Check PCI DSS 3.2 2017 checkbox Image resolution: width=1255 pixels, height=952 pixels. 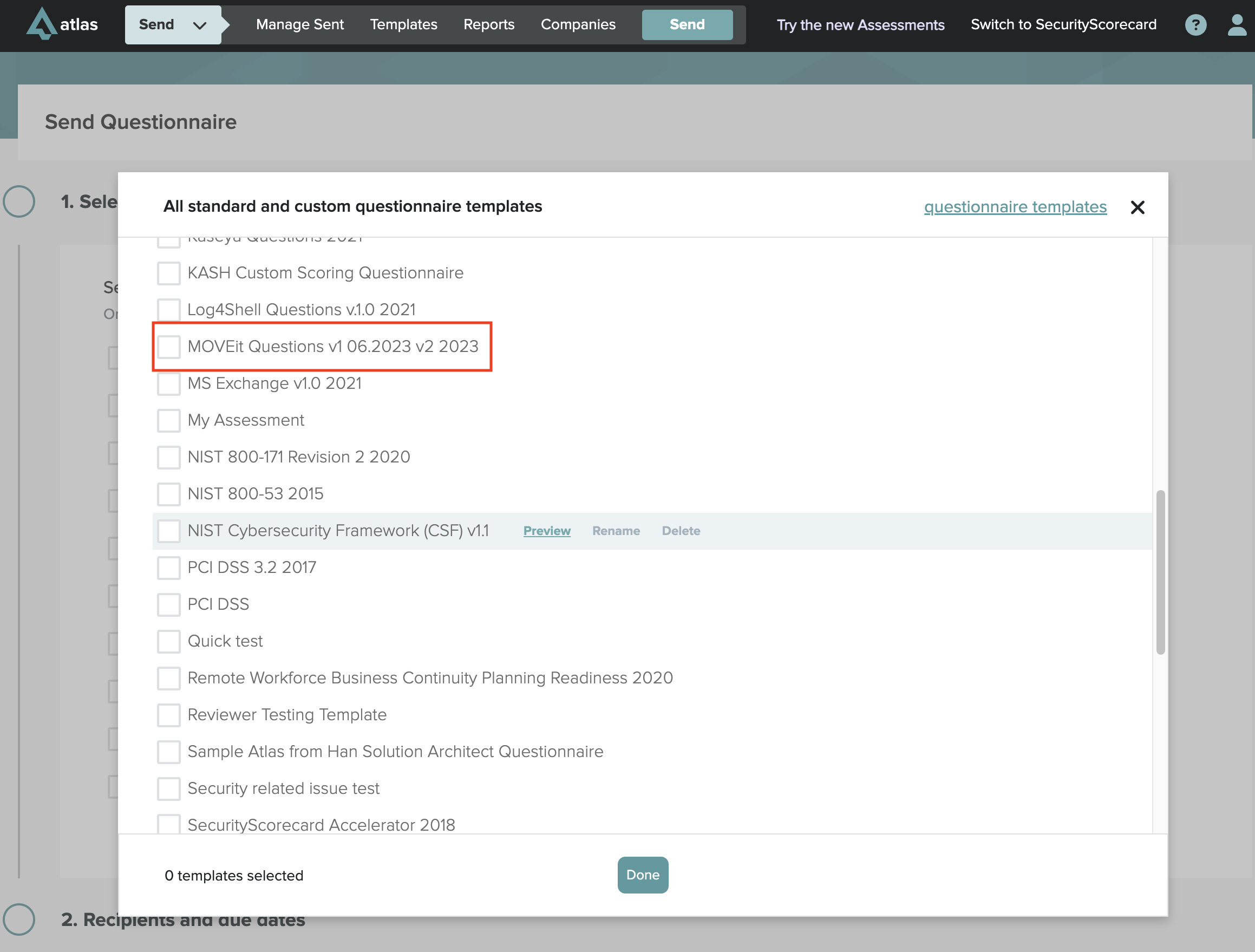pyautogui.click(x=168, y=568)
